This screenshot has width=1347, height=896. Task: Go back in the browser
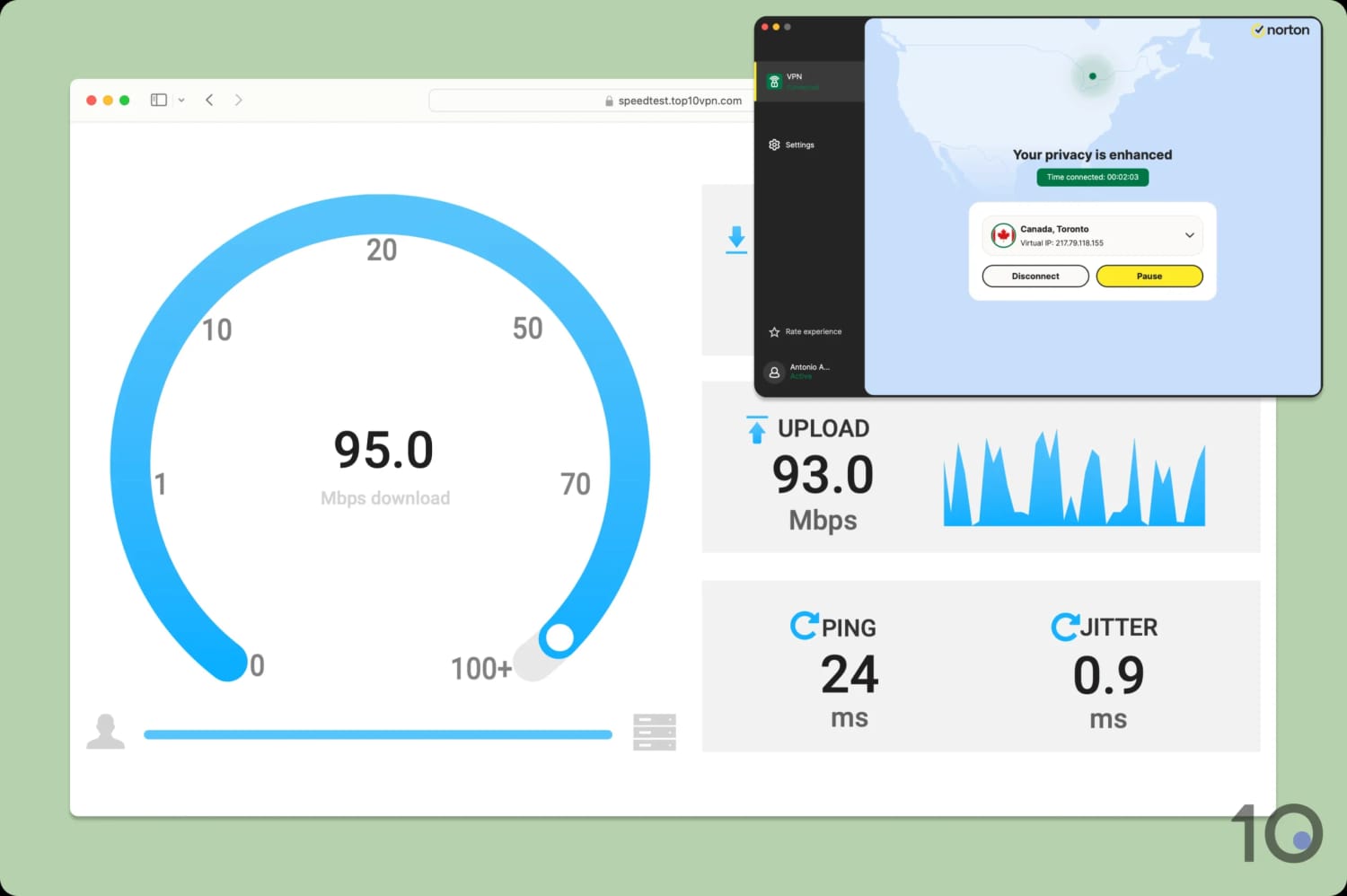point(209,100)
